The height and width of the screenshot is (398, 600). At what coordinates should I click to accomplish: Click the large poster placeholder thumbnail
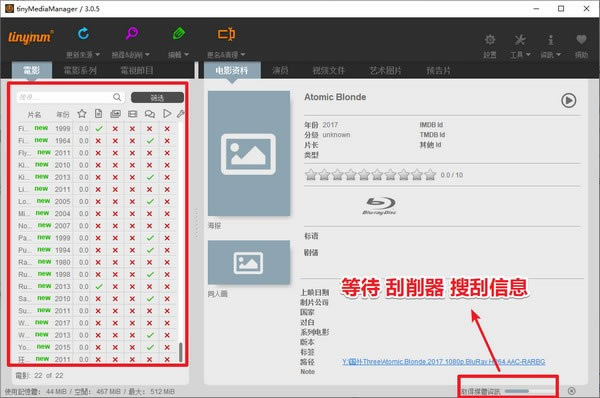[x=249, y=153]
